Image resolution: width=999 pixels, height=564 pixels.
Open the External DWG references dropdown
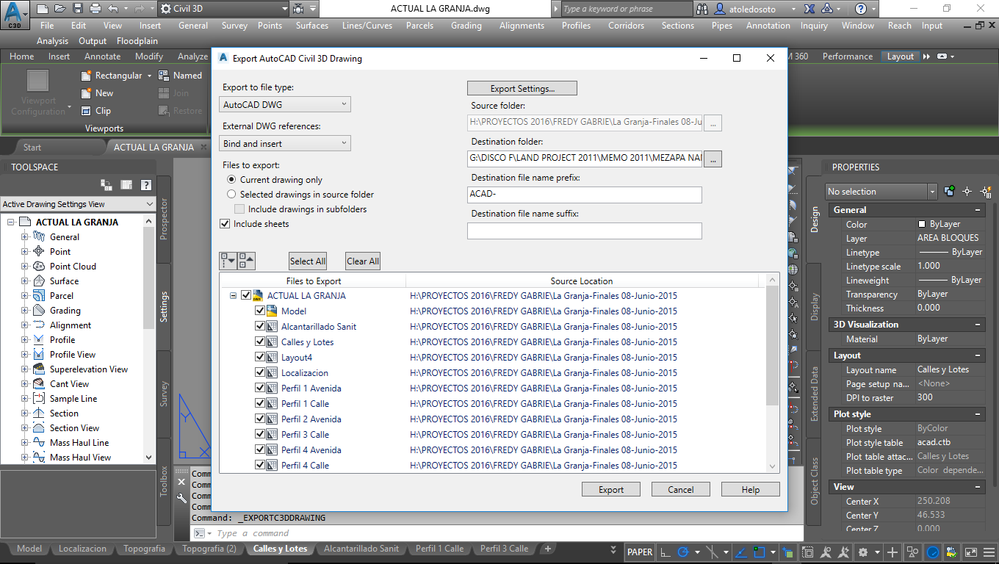(x=285, y=143)
